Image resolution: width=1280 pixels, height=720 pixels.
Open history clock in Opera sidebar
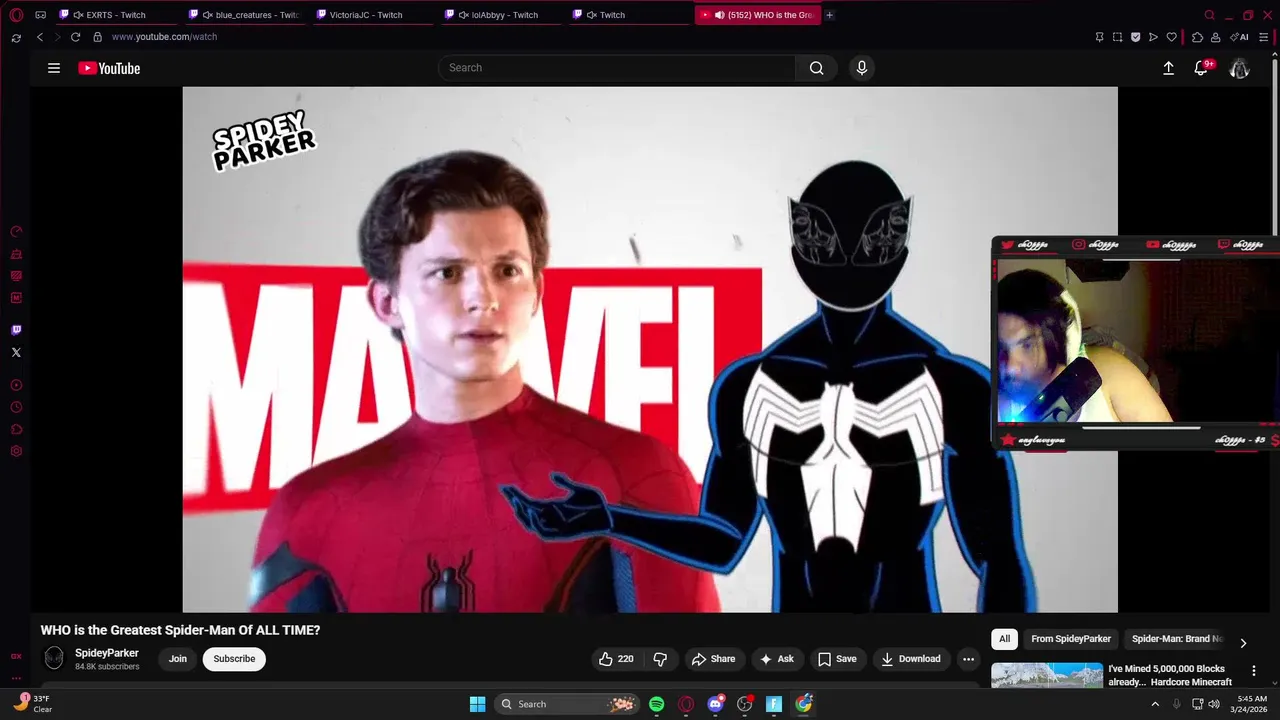(16, 407)
